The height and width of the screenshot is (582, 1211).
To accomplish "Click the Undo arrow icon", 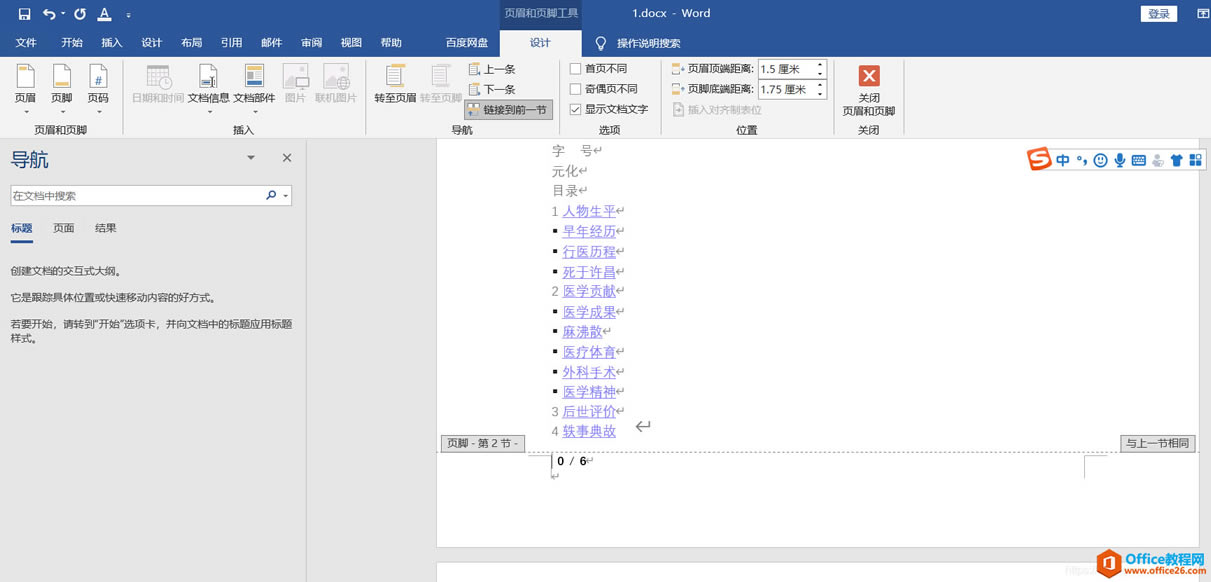I will point(49,14).
